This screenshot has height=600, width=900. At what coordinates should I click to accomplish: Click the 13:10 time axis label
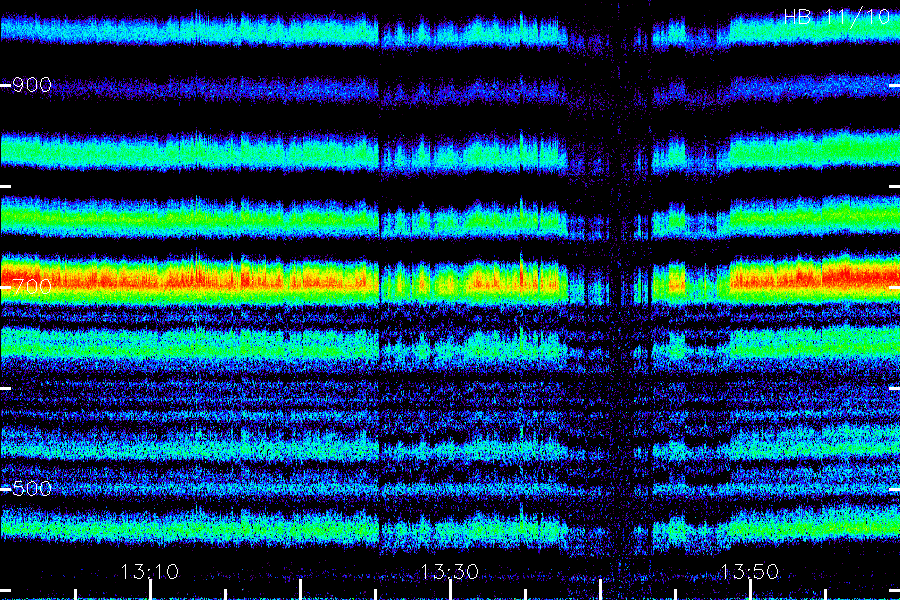pos(150,572)
